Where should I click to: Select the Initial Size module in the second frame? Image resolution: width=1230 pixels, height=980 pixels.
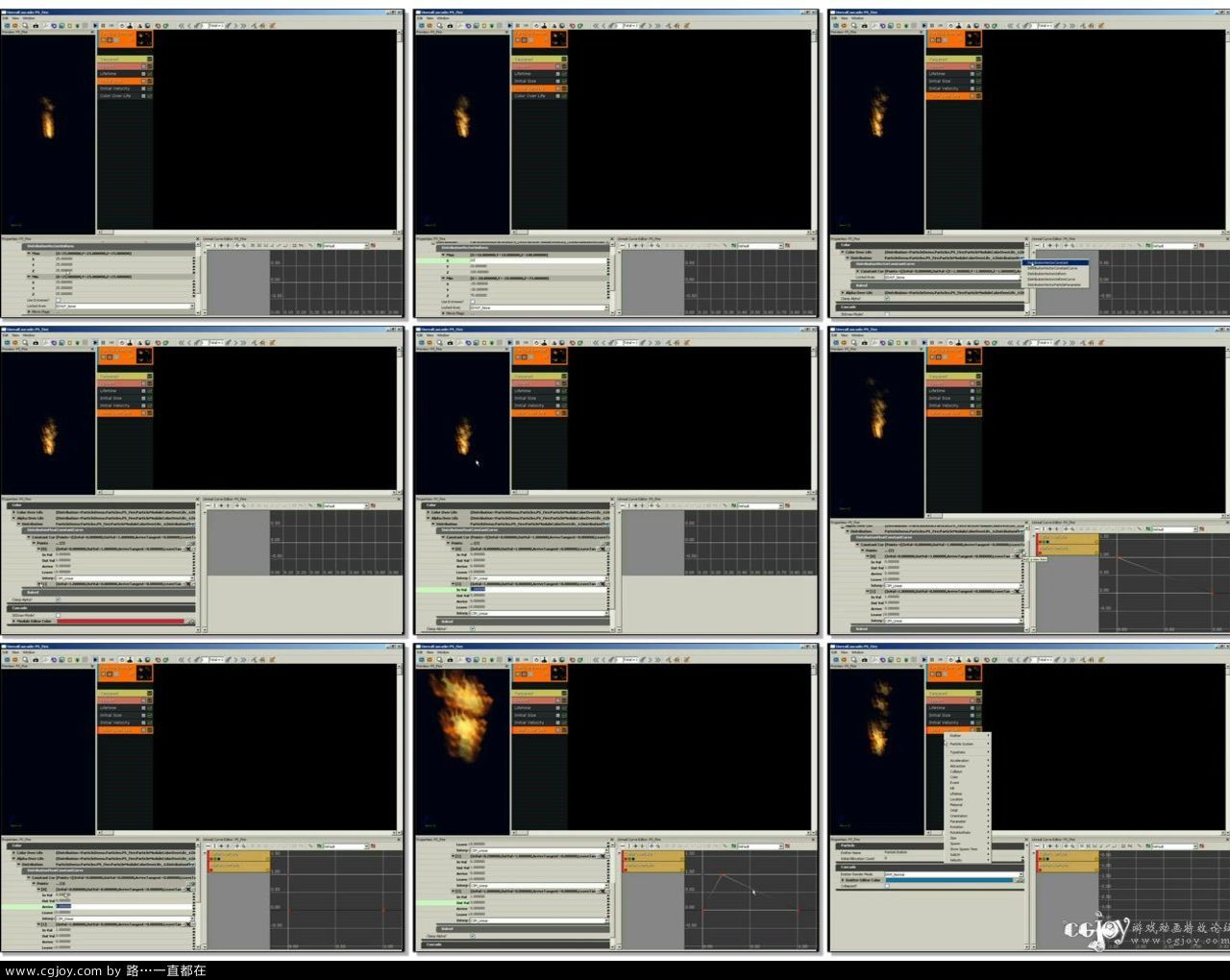click(x=540, y=81)
